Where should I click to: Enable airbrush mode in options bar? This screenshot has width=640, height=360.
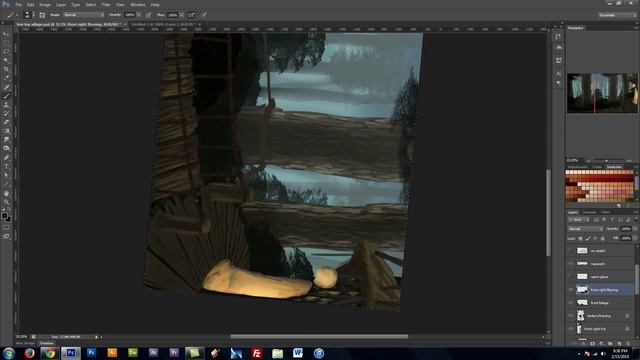point(191,15)
